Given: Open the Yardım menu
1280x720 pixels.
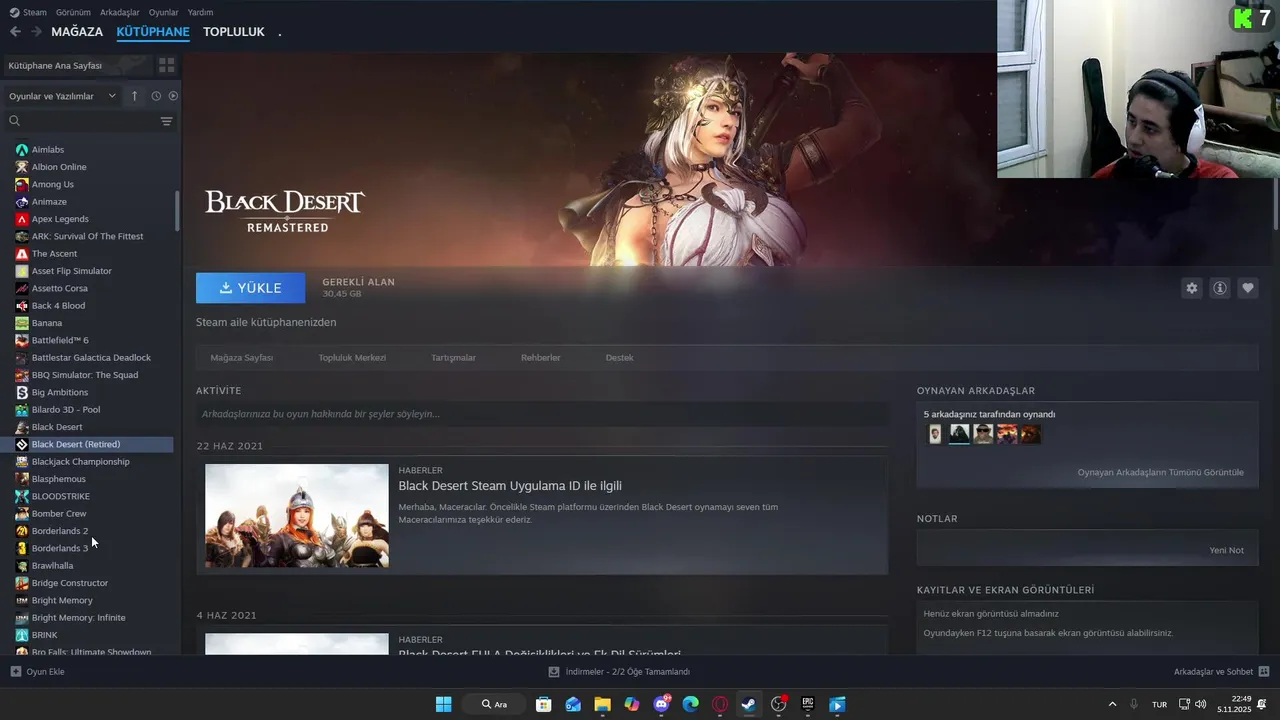Looking at the screenshot, I should [x=200, y=12].
